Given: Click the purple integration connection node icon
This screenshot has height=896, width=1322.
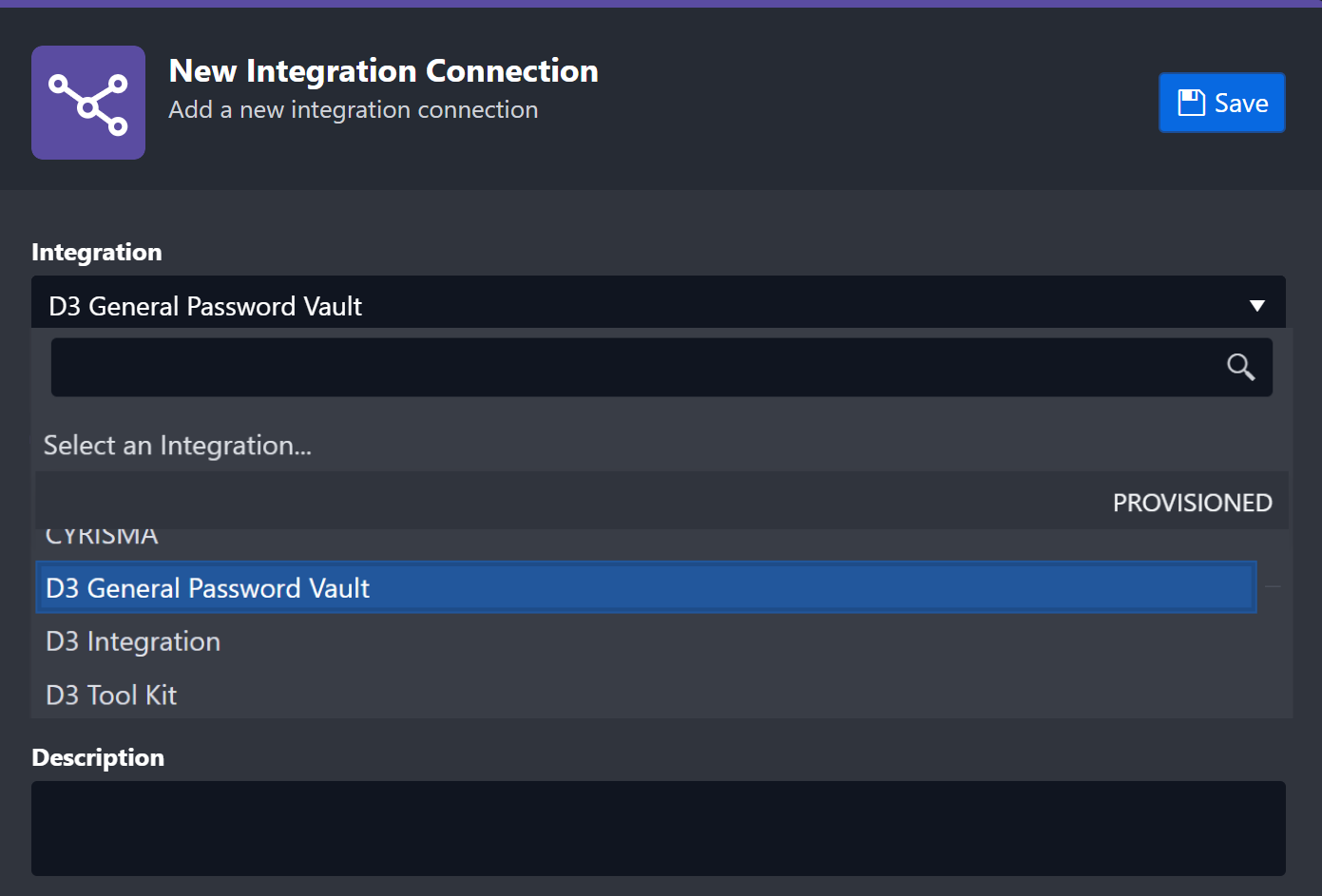Looking at the screenshot, I should coord(88,103).
